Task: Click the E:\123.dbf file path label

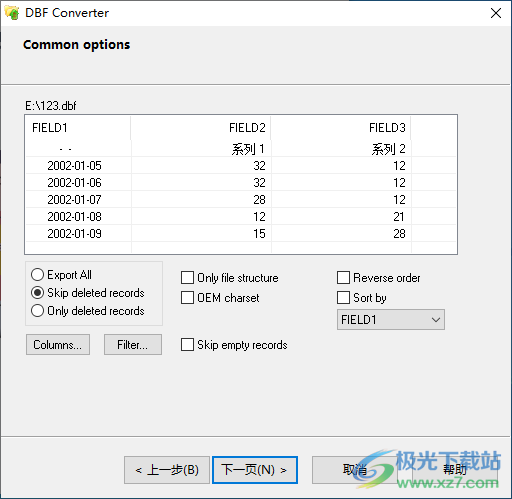Action: [51, 106]
